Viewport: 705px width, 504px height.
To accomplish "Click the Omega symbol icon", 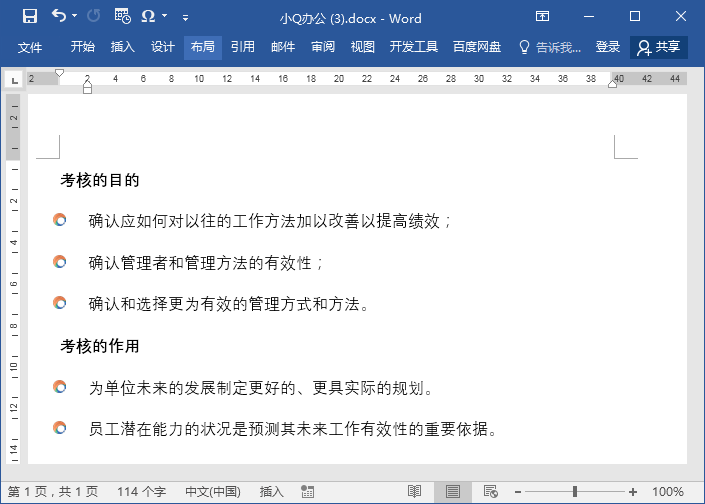I will [x=148, y=17].
